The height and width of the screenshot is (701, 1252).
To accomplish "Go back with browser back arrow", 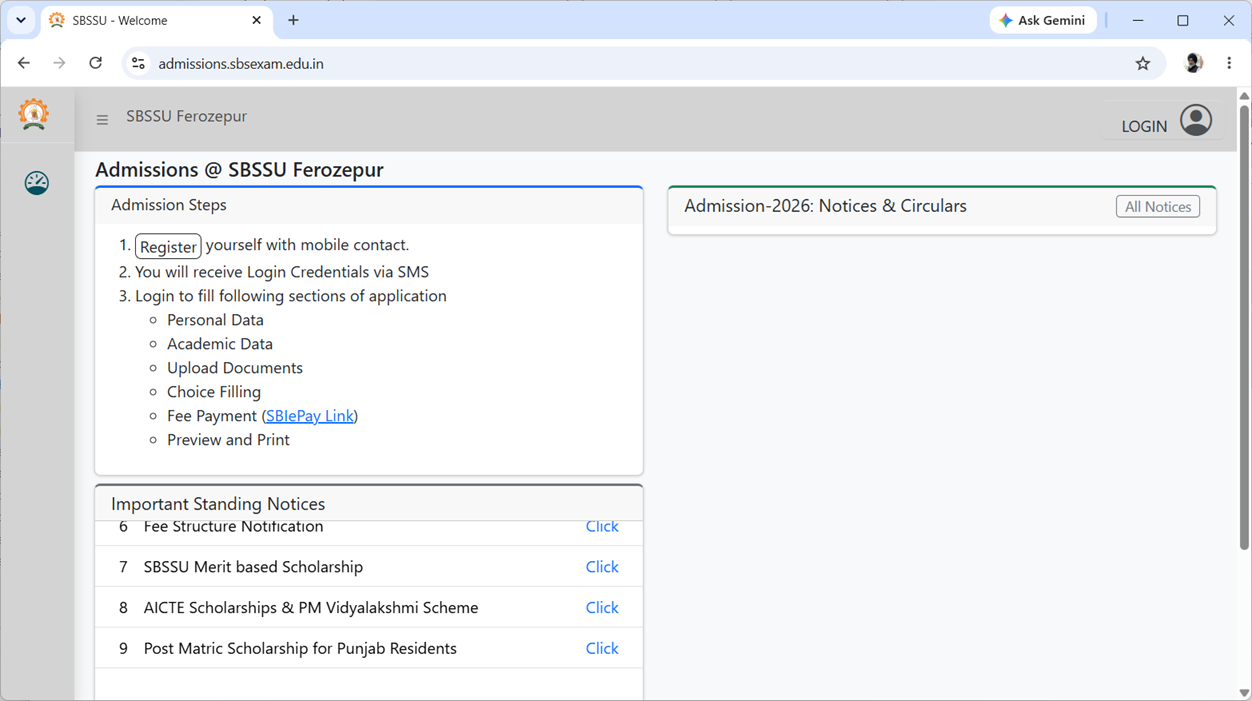I will point(24,63).
